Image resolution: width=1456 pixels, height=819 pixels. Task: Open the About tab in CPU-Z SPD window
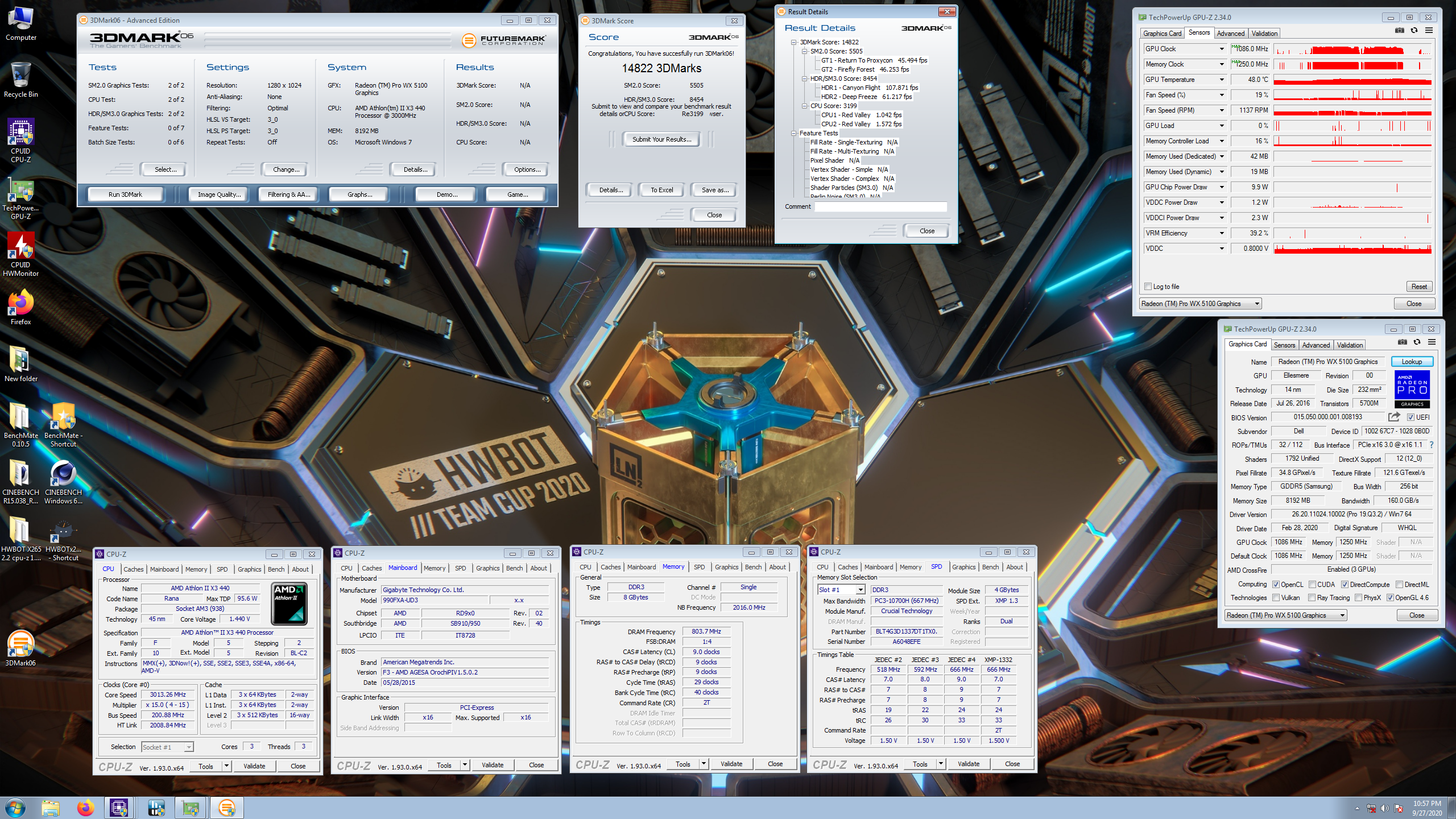1015,567
